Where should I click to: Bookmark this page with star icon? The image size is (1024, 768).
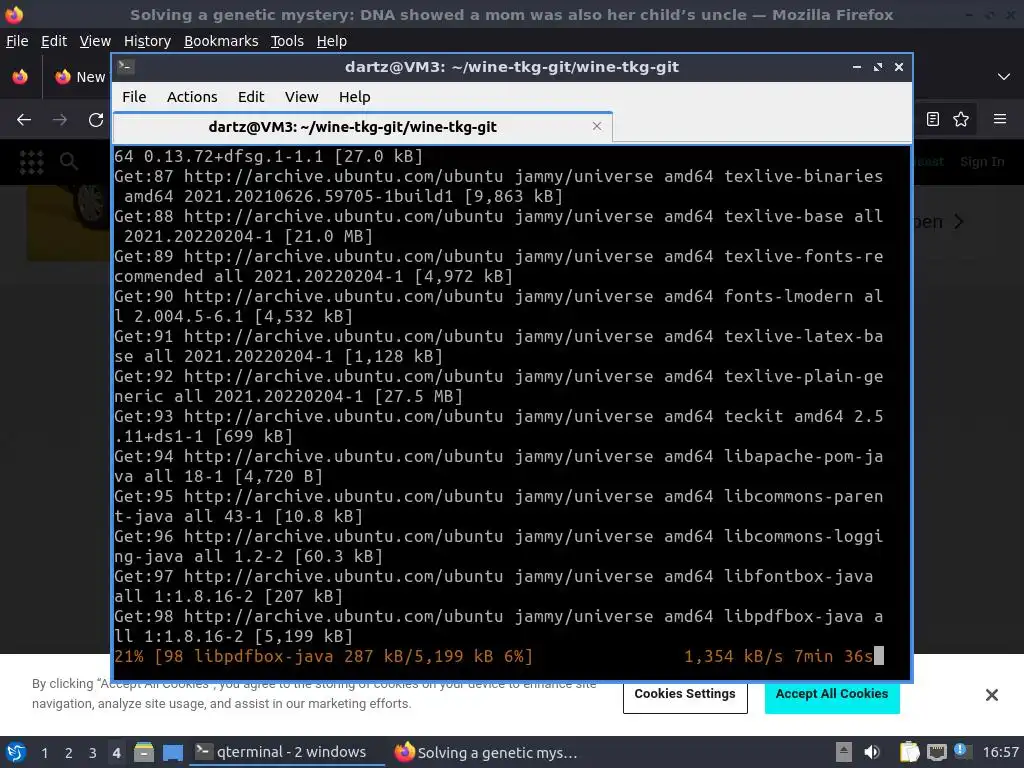[x=961, y=119]
